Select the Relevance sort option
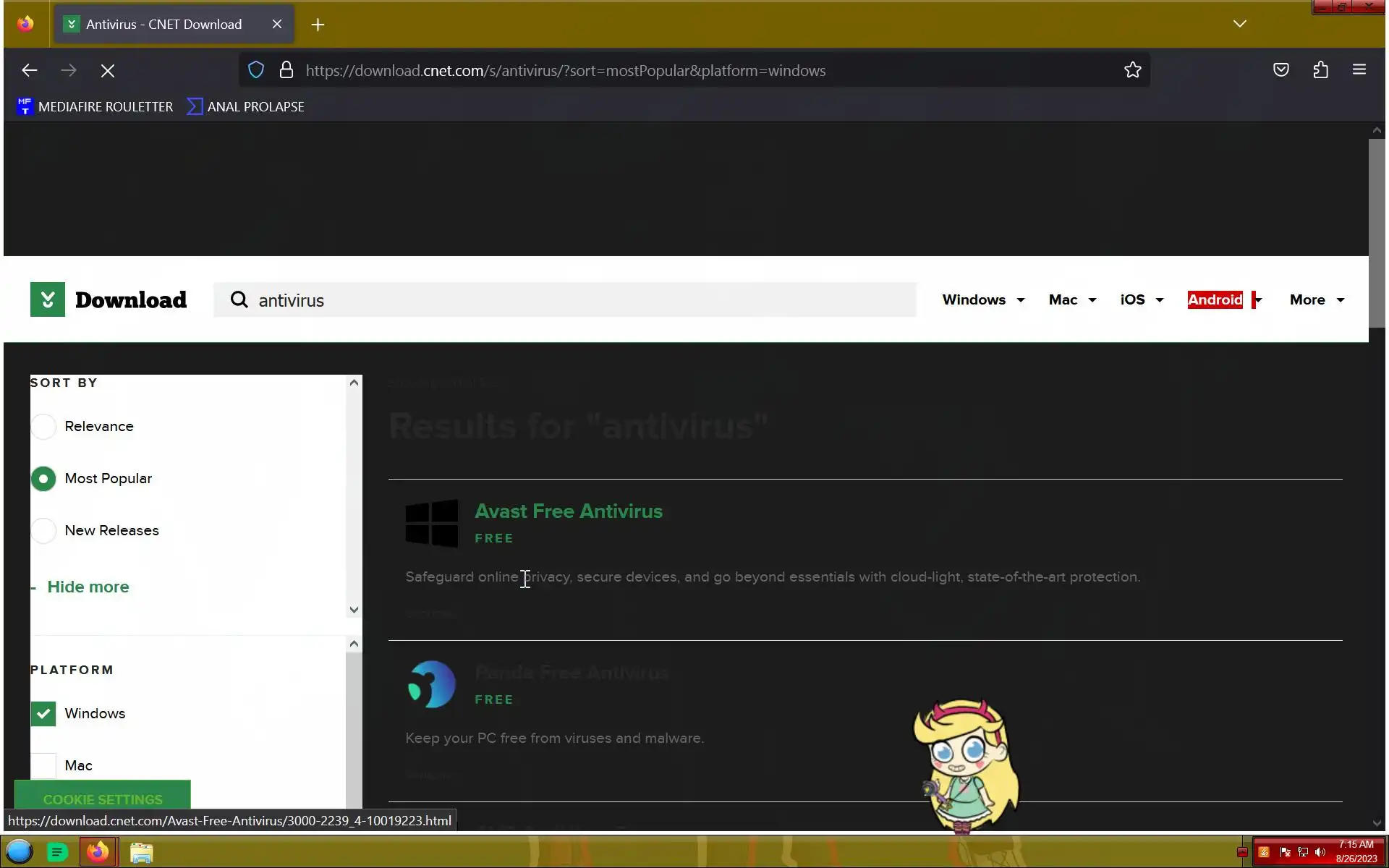 (x=43, y=427)
